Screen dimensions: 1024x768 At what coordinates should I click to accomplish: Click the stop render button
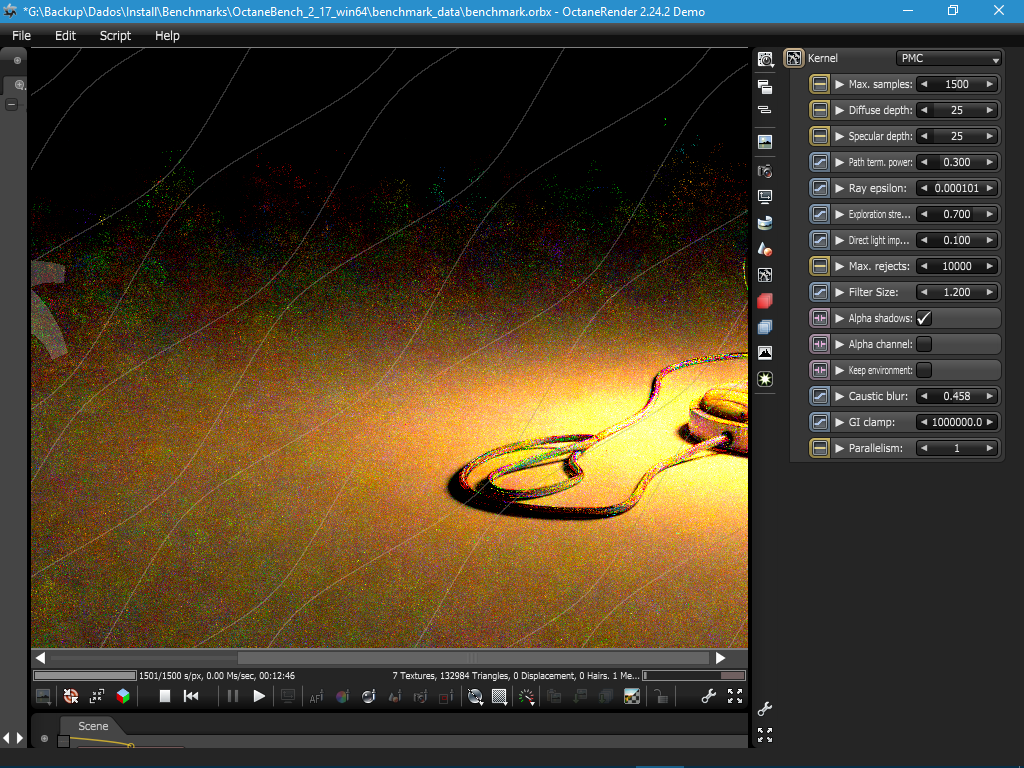[x=165, y=696]
